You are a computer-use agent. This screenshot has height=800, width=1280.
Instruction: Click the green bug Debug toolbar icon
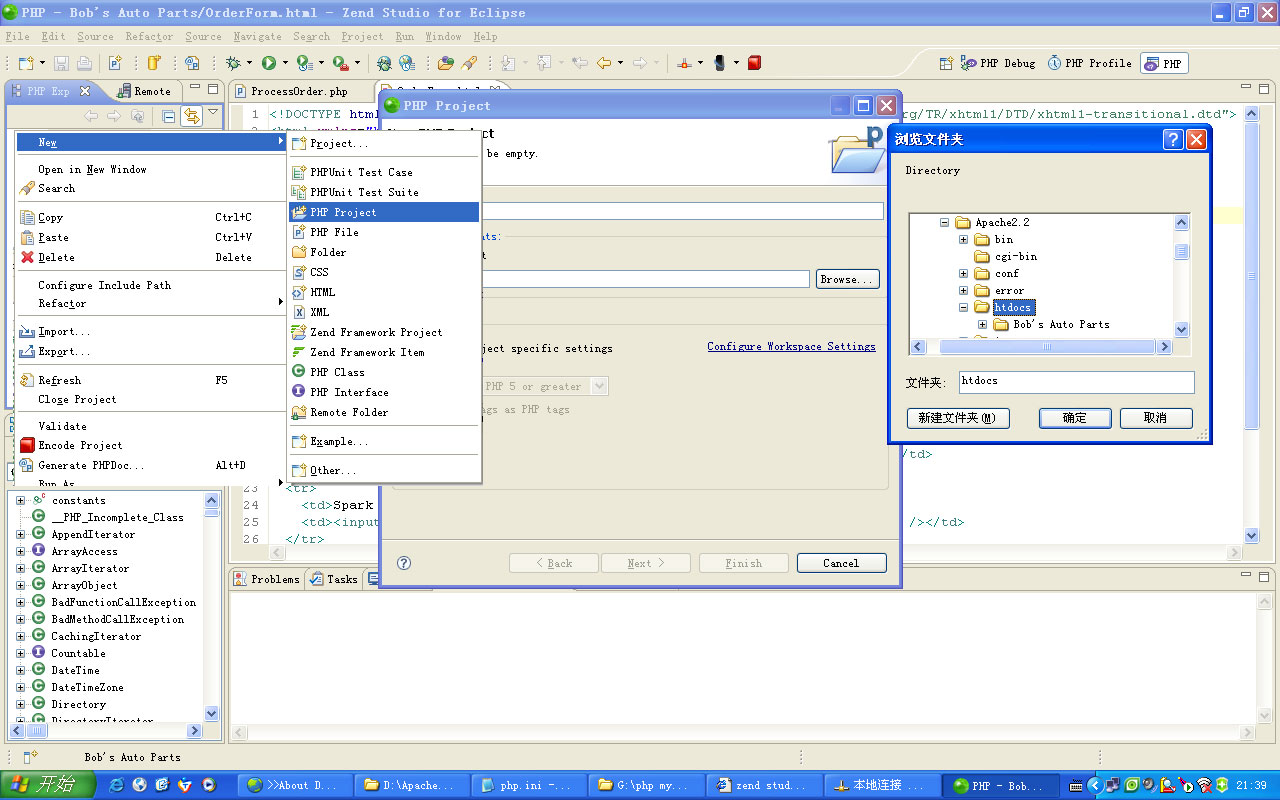coord(233,63)
